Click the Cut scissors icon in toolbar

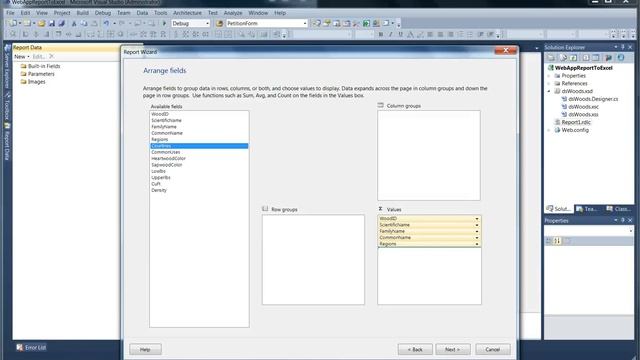(74, 23)
